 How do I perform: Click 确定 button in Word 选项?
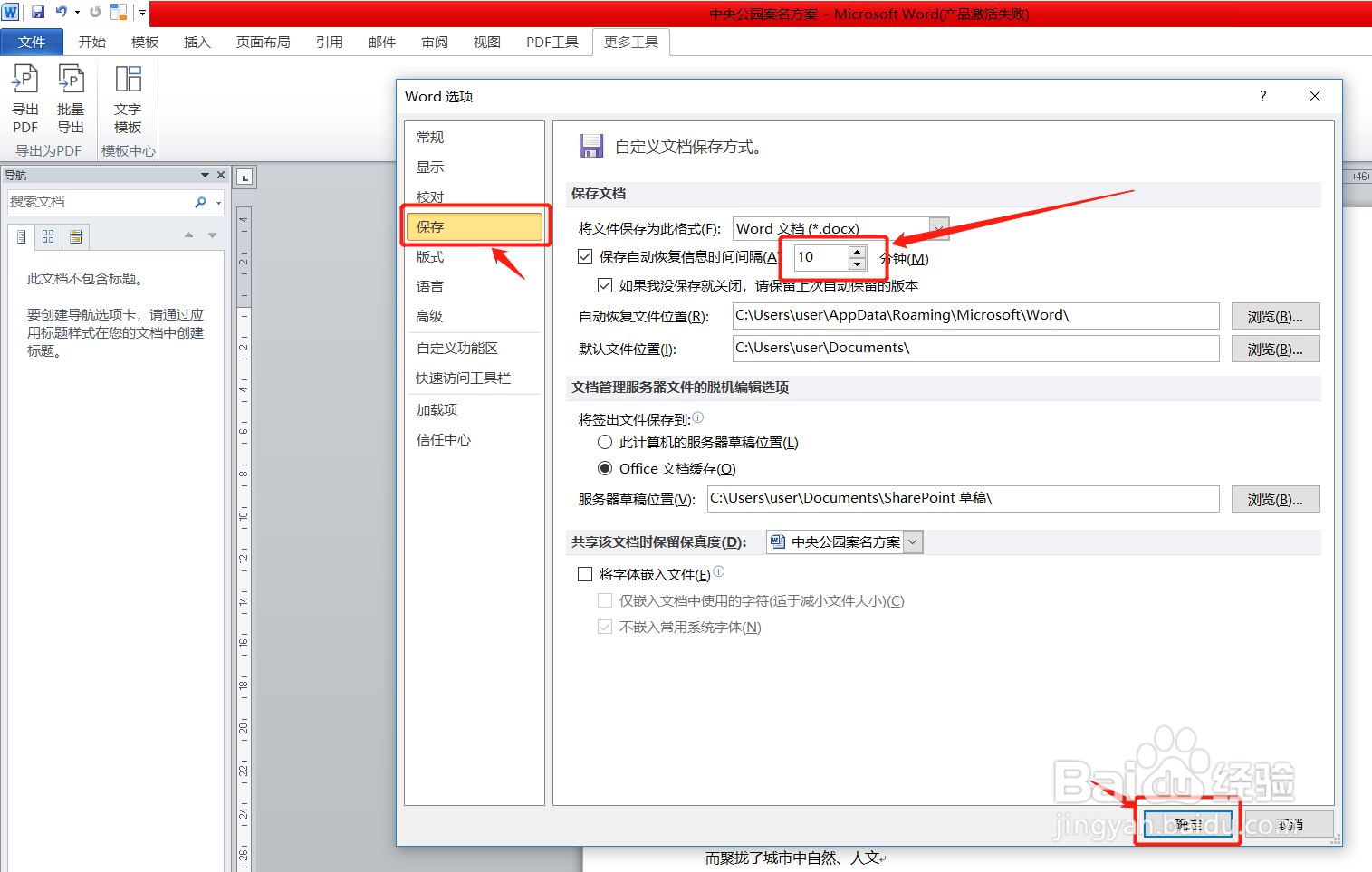point(1188,824)
